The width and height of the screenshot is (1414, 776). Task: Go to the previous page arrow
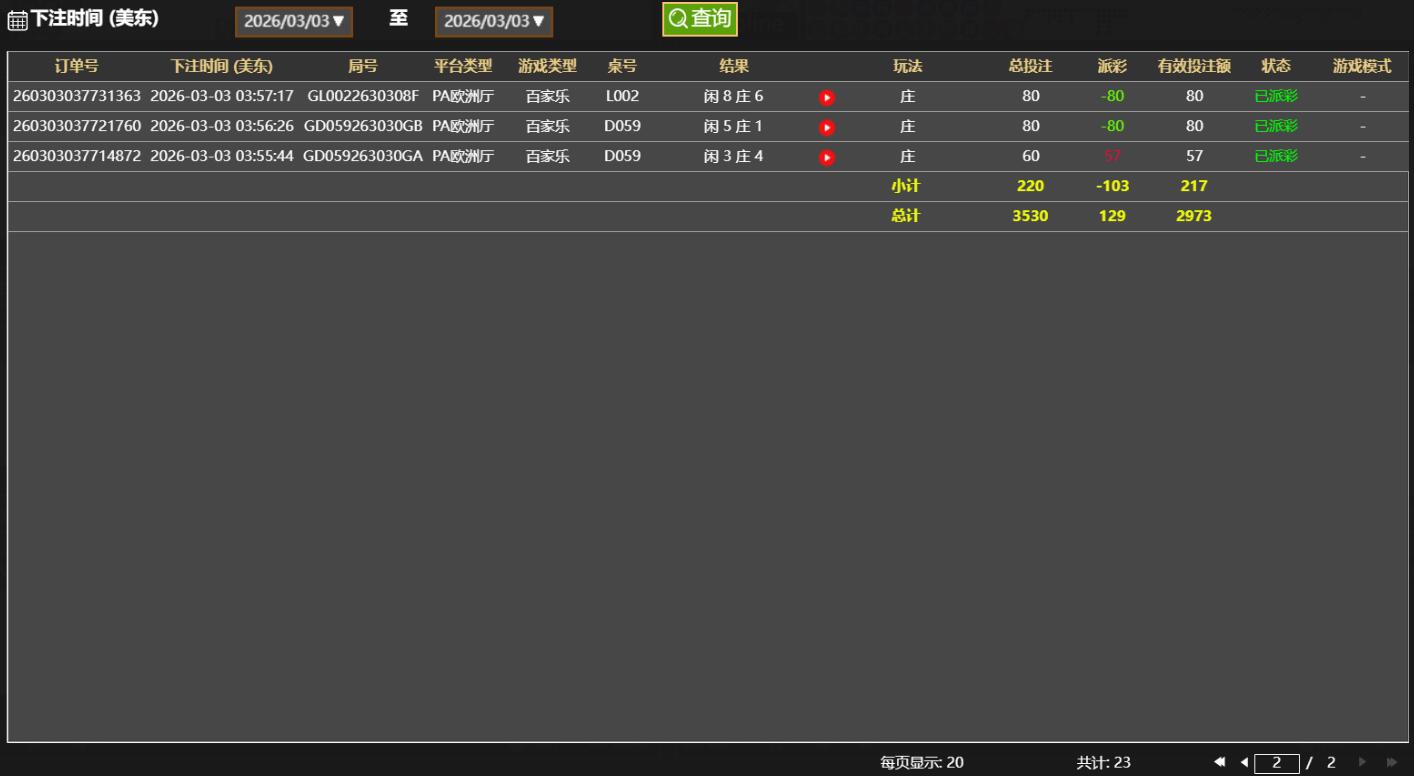[x=1244, y=762]
